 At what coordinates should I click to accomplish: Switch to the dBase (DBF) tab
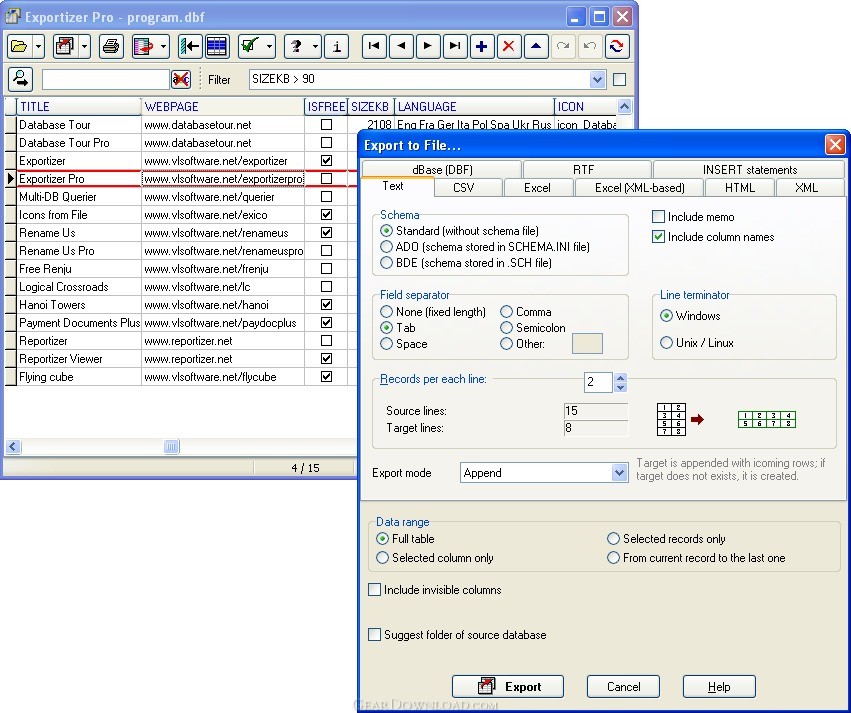(442, 169)
